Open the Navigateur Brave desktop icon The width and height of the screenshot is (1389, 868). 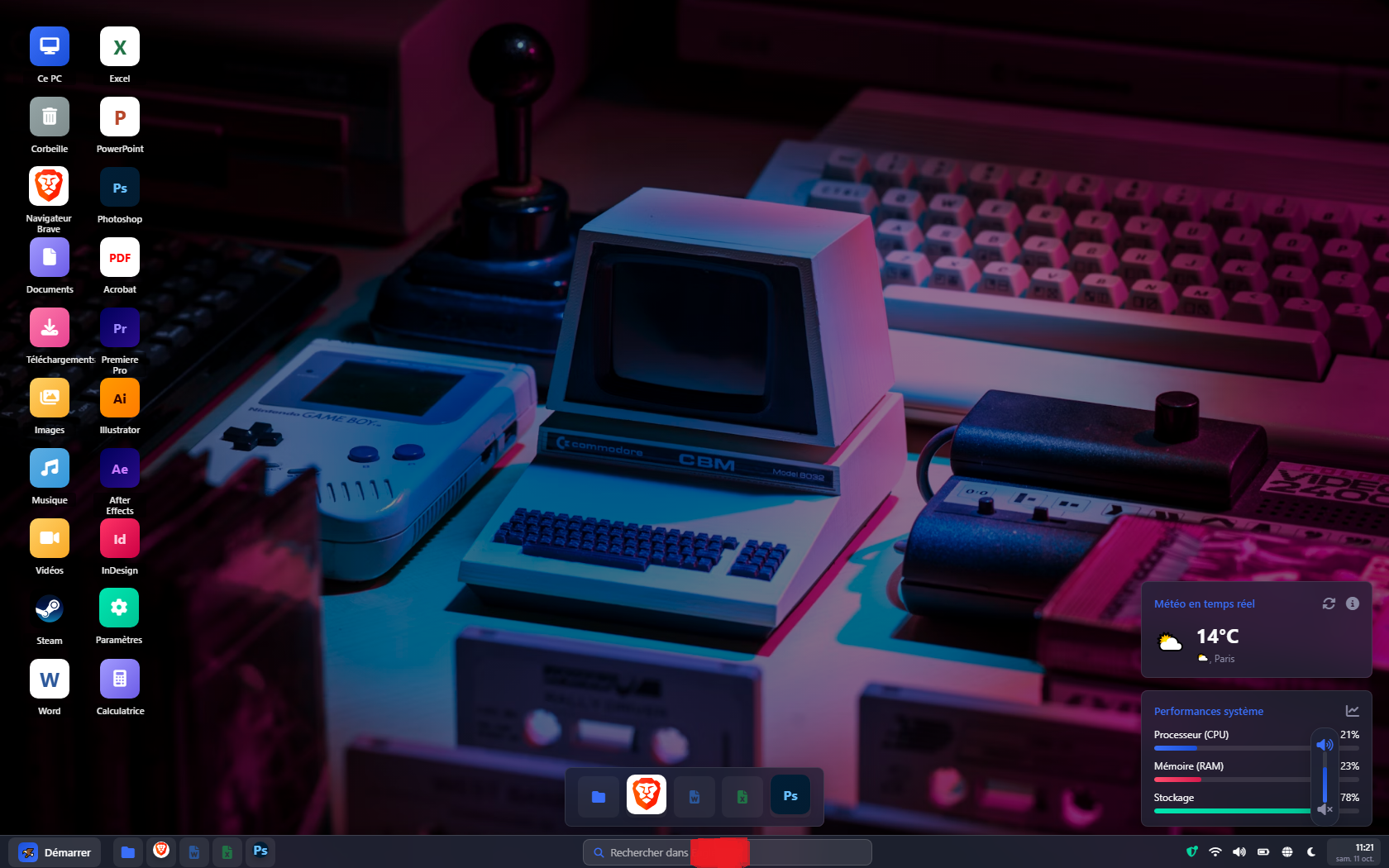click(x=49, y=187)
